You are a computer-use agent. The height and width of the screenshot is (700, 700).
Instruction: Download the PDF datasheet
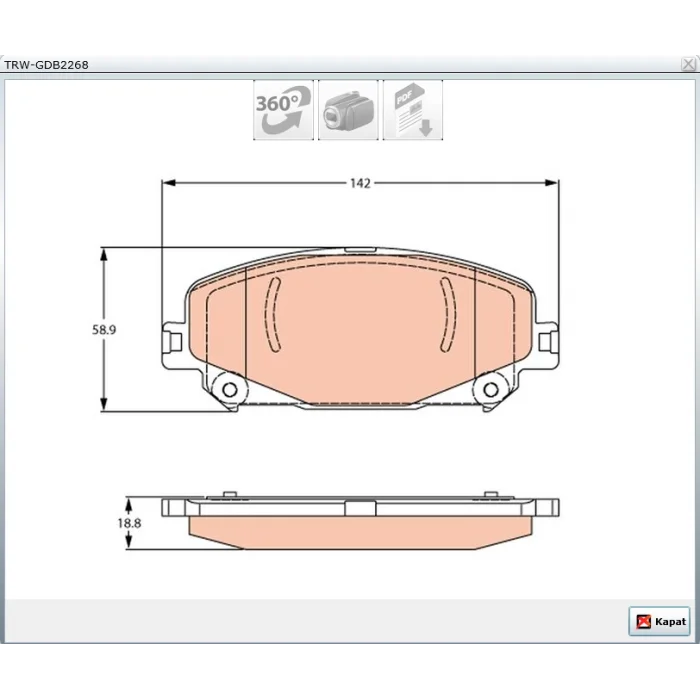point(413,110)
